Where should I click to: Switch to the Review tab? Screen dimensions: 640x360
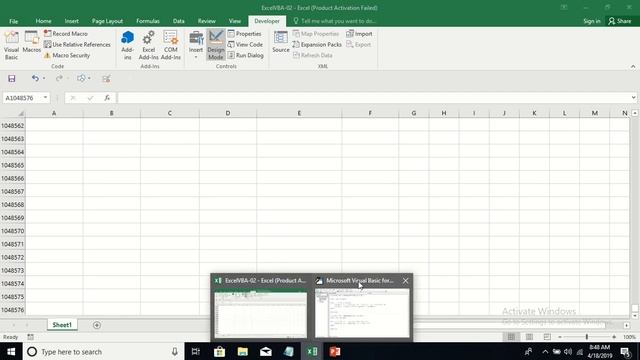pos(207,21)
